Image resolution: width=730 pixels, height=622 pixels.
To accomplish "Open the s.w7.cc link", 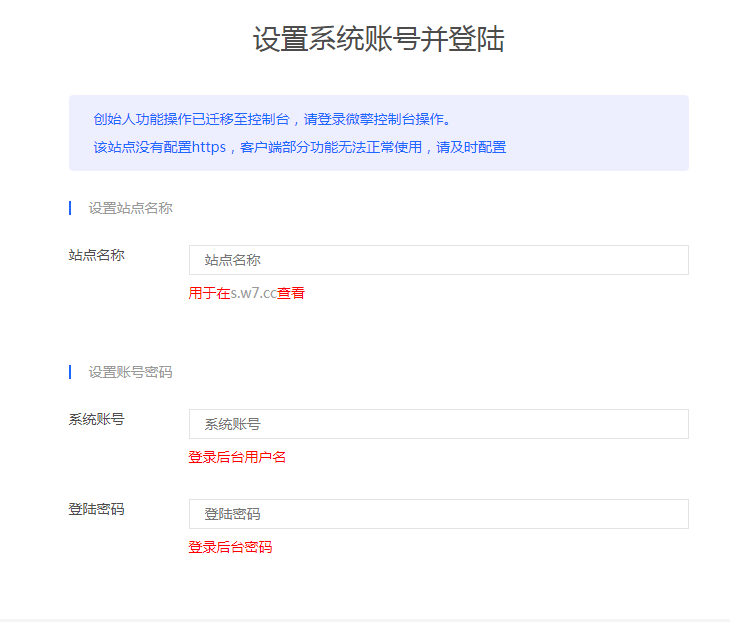I will point(253,293).
